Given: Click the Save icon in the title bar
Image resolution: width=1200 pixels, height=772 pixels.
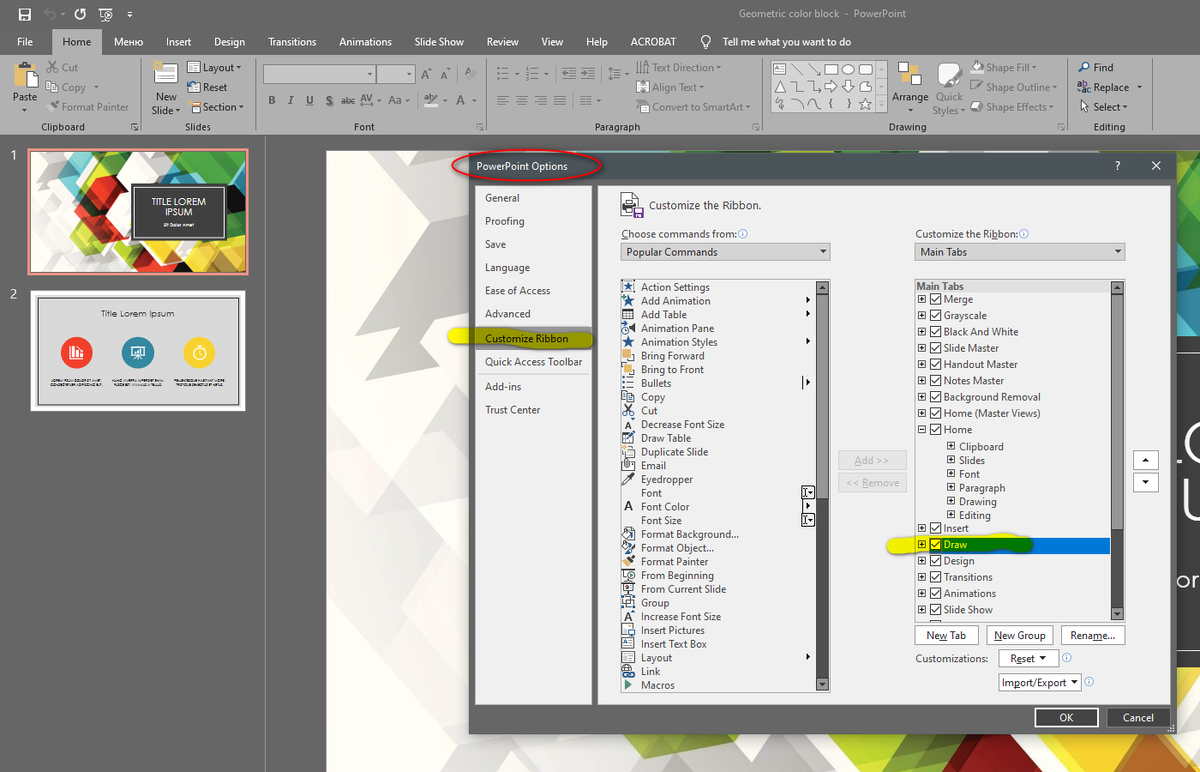Looking at the screenshot, I should pos(25,15).
